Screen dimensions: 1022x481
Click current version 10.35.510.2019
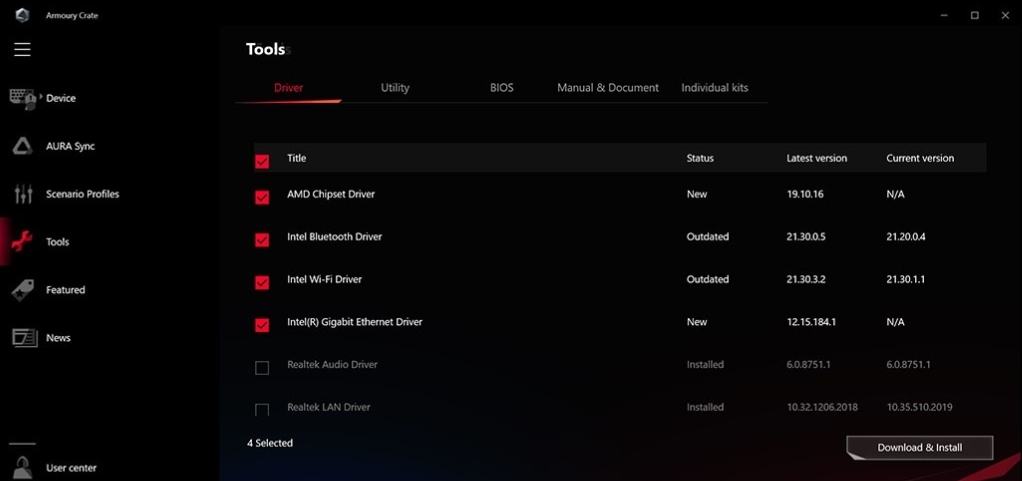[x=919, y=407]
